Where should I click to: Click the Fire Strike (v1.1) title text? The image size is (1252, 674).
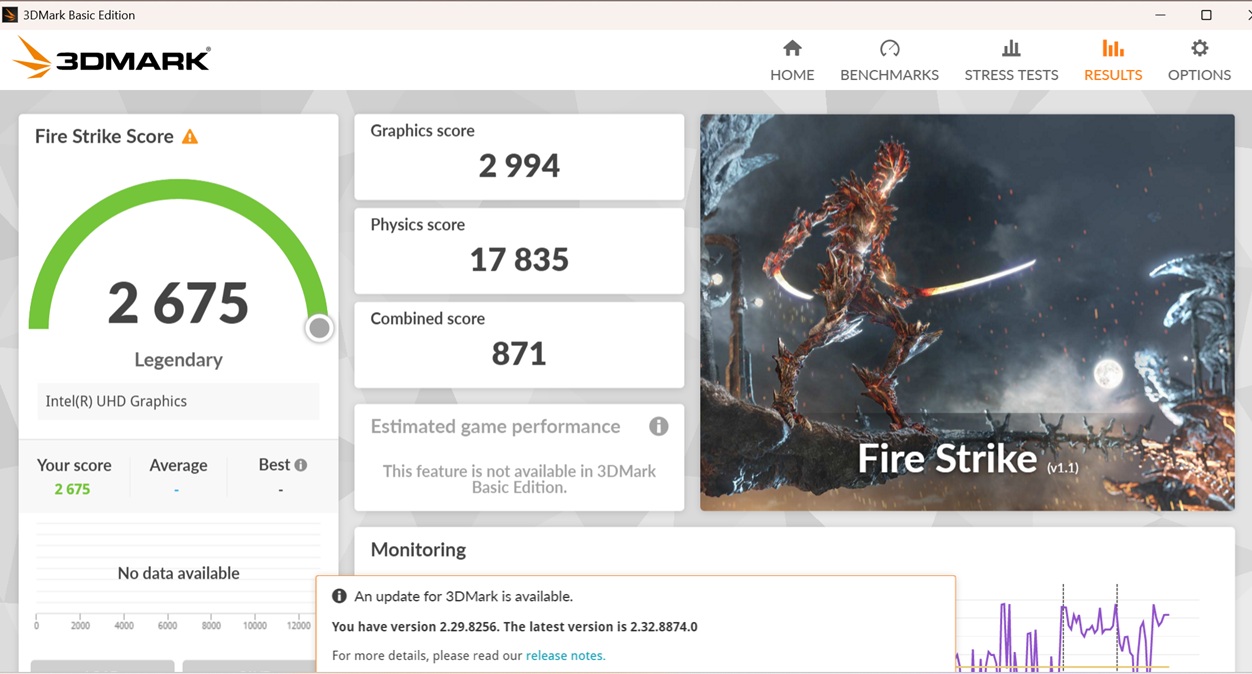[x=968, y=459]
